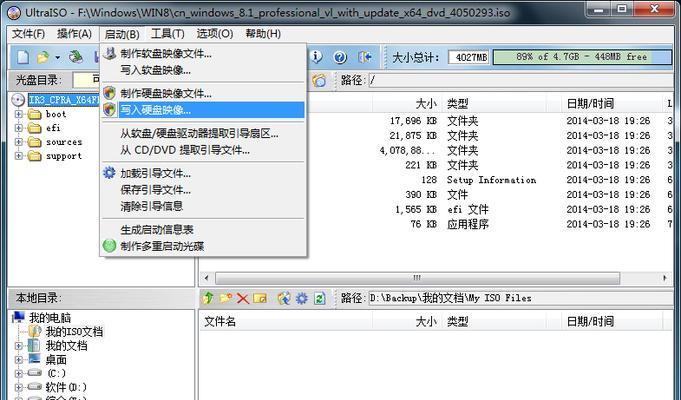Choose 制作多重启动光碟 menu entry
This screenshot has width=681, height=400.
(x=203, y=246)
